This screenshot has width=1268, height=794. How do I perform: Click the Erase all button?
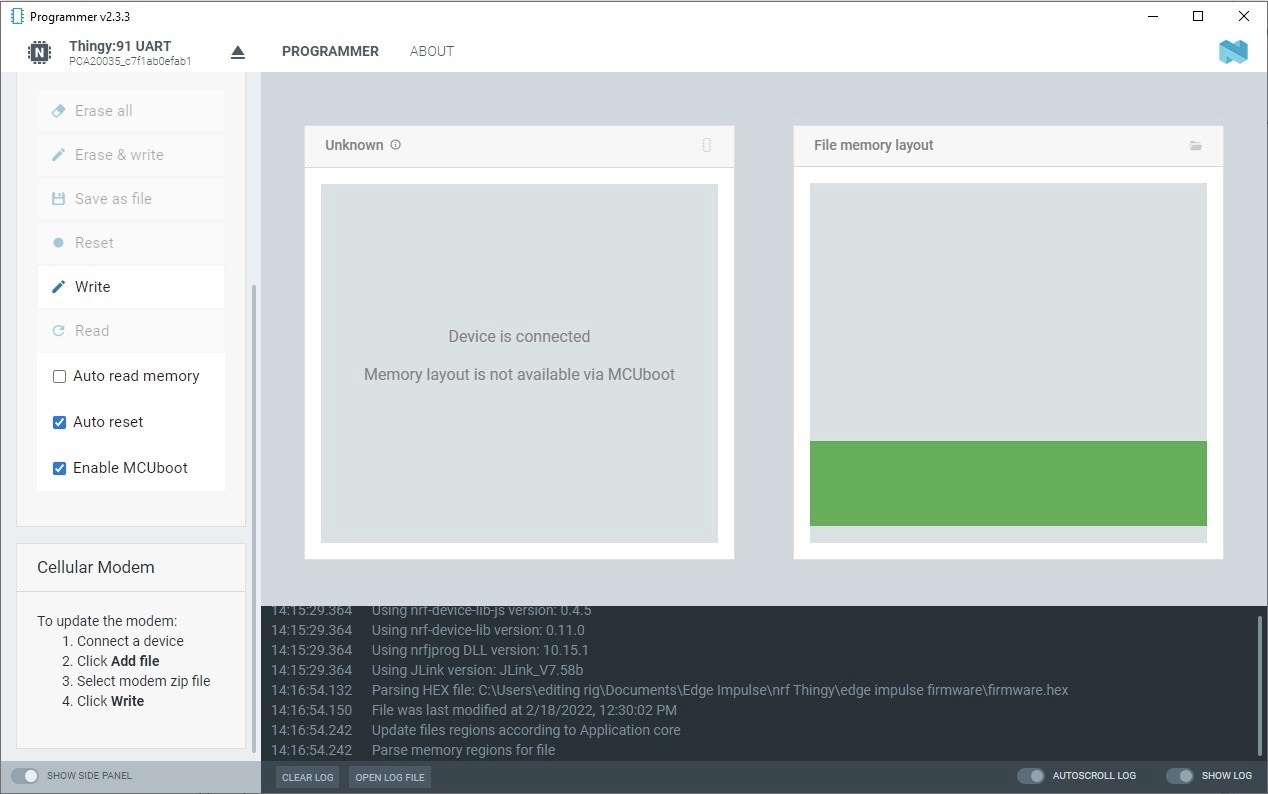click(x=131, y=111)
